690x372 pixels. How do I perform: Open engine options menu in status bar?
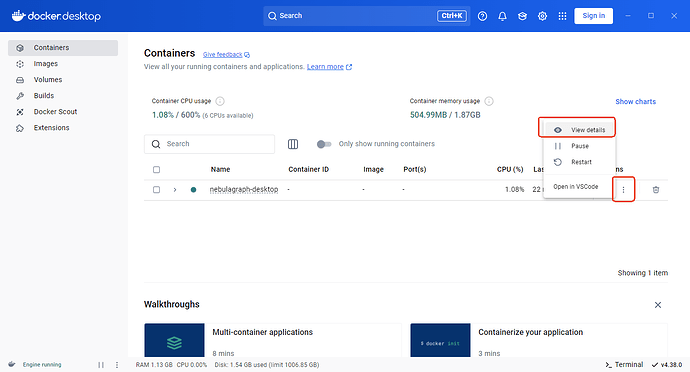pos(117,365)
